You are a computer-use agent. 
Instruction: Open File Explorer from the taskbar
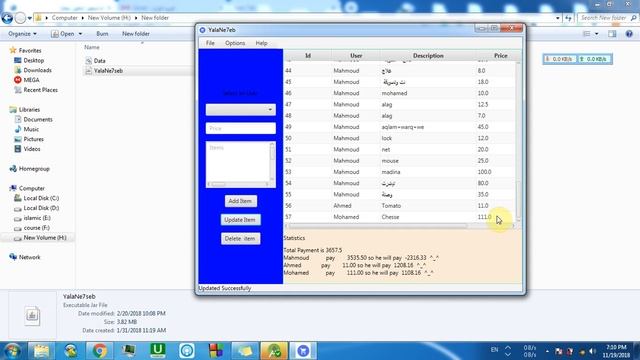(x=41, y=351)
